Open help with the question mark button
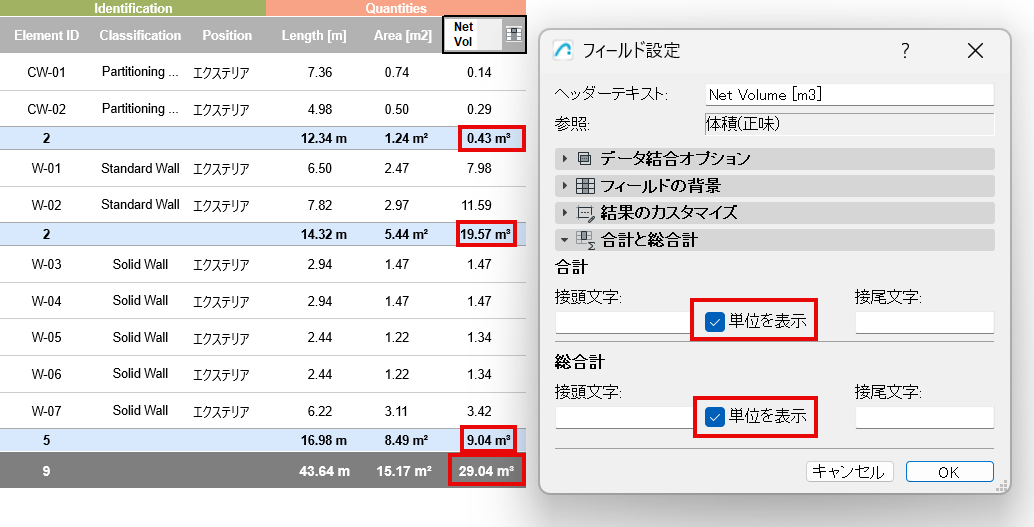The image size is (1034, 527). pos(905,51)
